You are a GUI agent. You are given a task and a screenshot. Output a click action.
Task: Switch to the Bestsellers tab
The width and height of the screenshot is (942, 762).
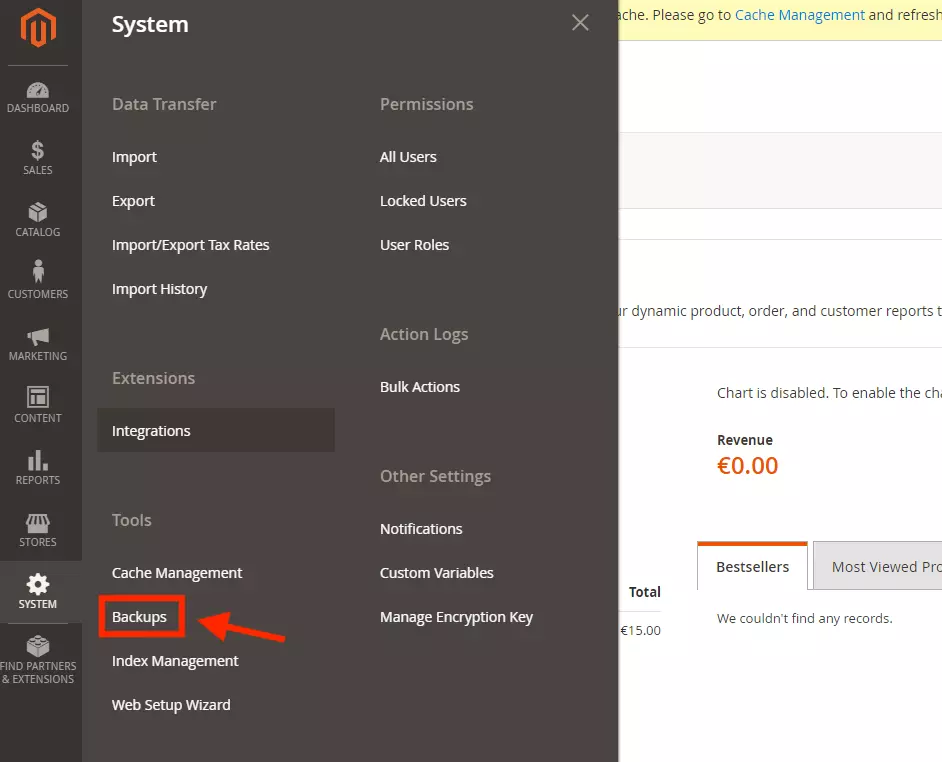(x=752, y=567)
